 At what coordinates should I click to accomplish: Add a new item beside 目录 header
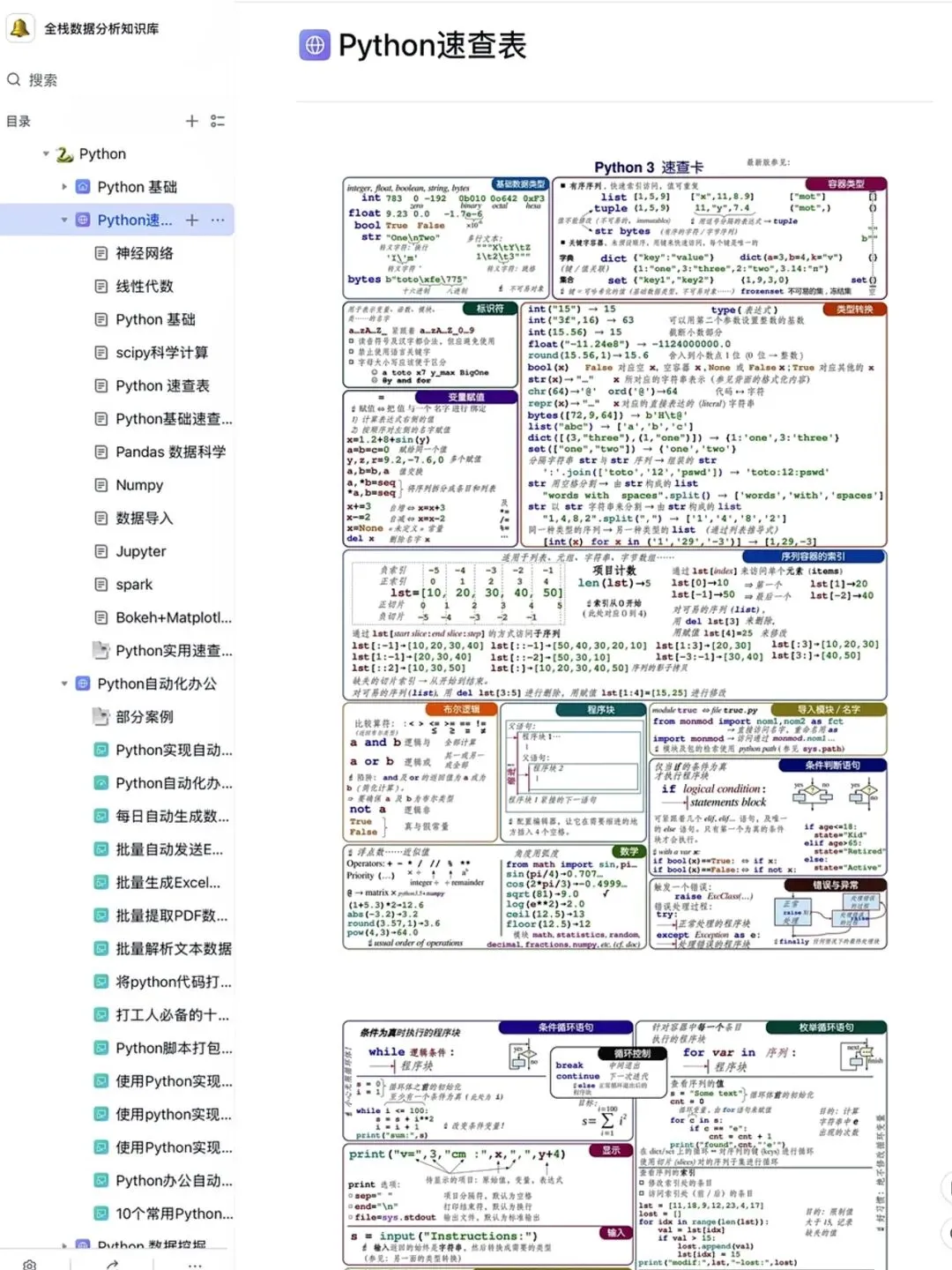pyautogui.click(x=191, y=121)
